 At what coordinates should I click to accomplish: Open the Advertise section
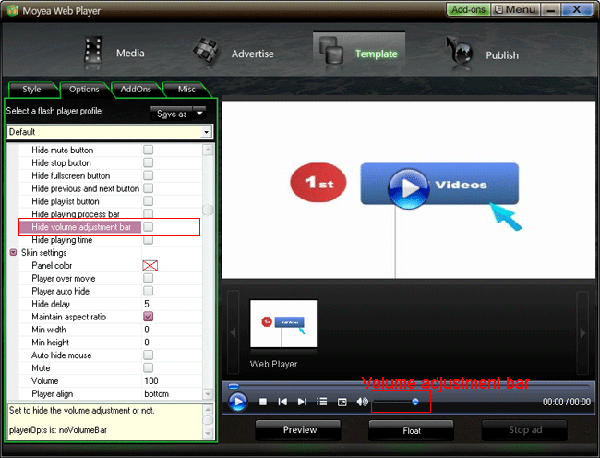(x=233, y=53)
